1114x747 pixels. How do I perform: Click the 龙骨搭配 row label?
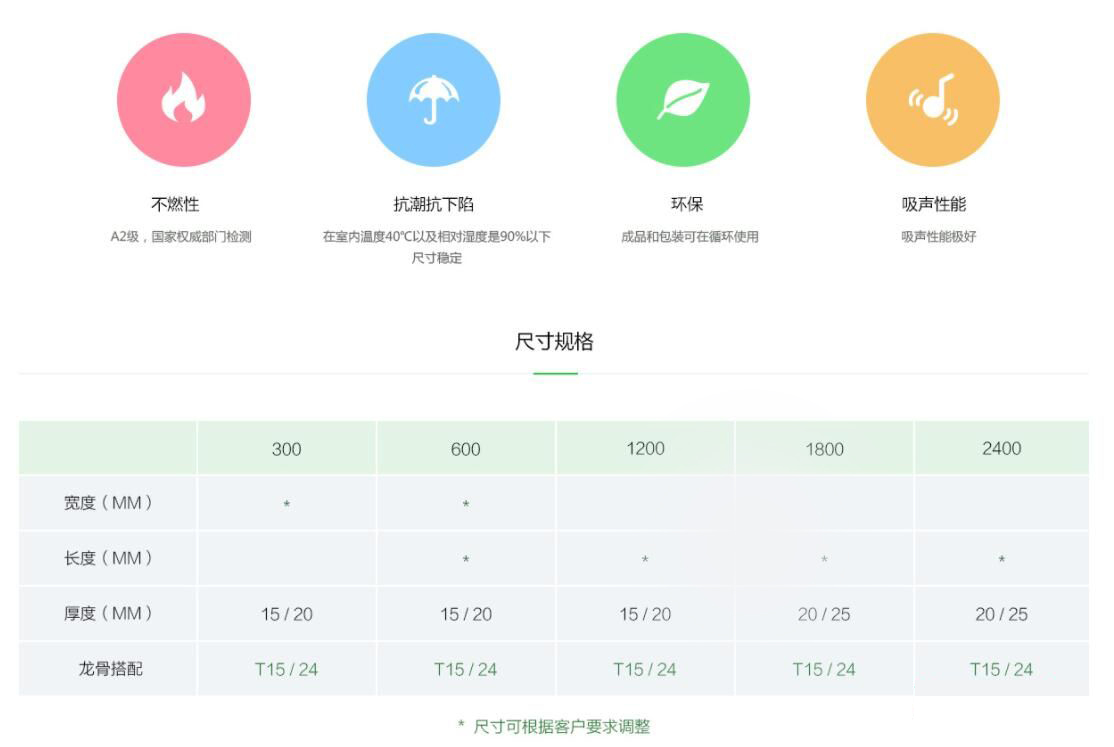point(110,668)
